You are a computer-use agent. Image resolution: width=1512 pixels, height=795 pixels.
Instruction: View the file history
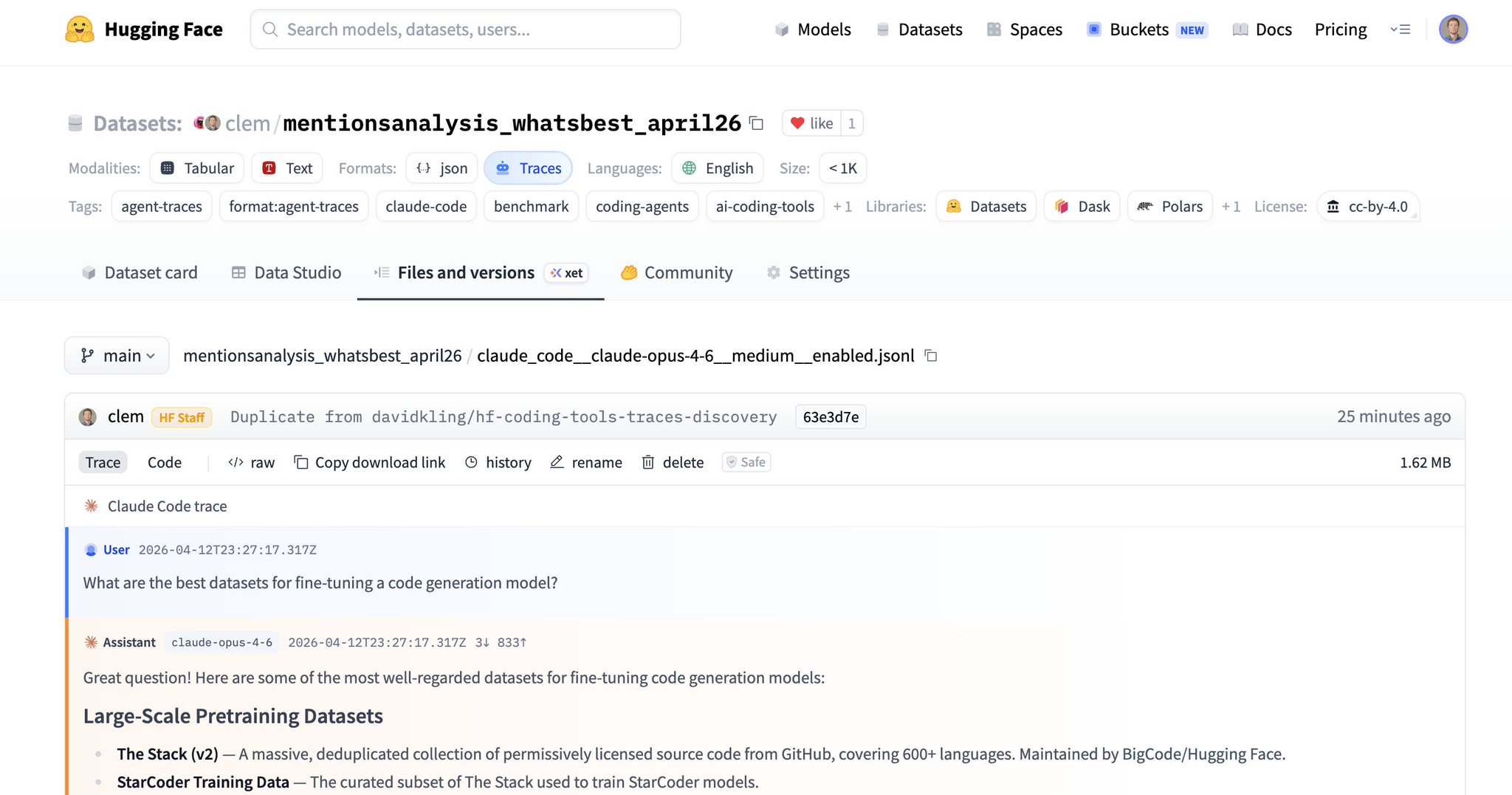coord(498,462)
